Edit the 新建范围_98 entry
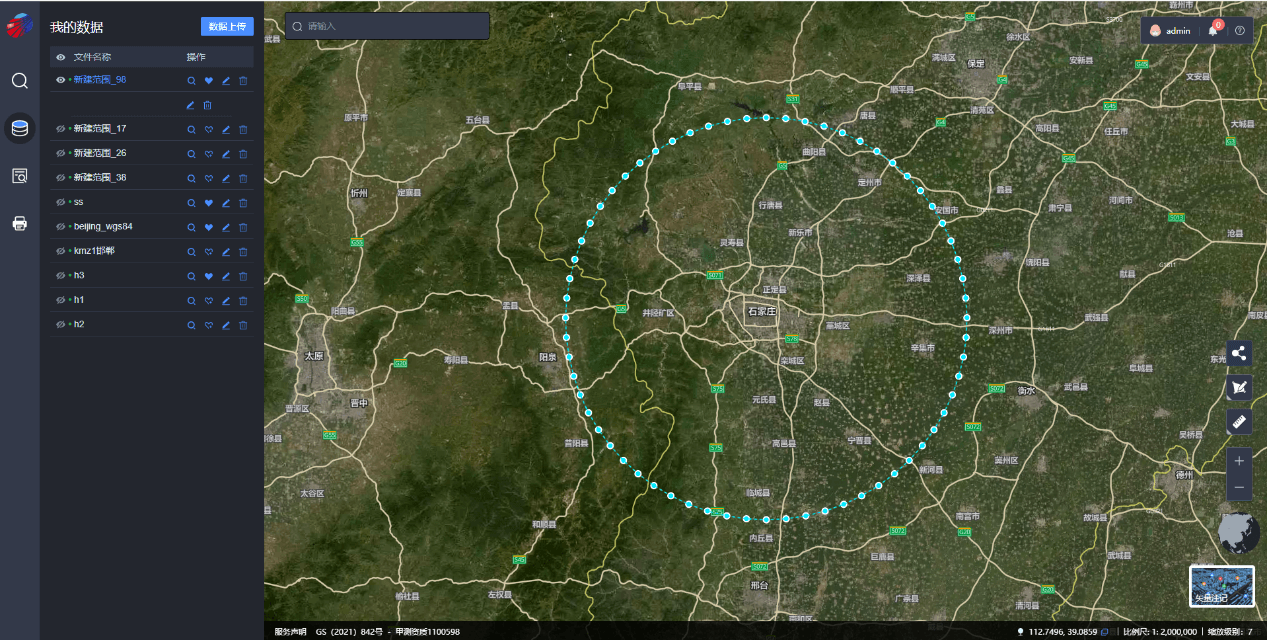The image size is (1267, 640). (x=226, y=80)
